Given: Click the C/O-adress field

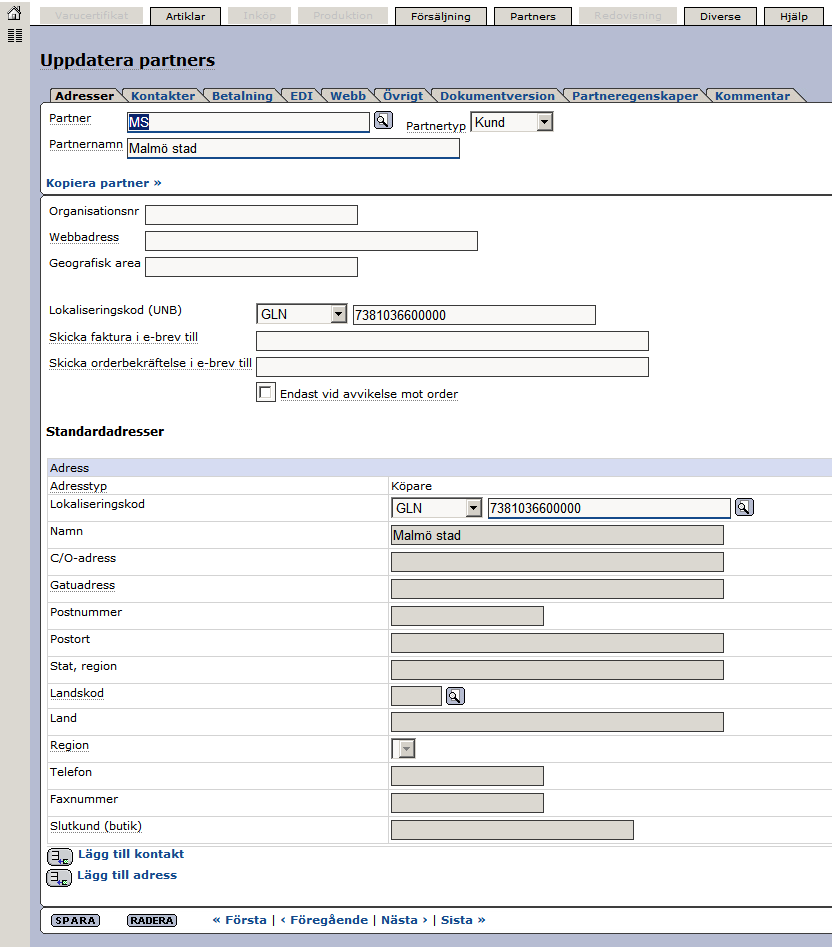Looking at the screenshot, I should point(557,562).
